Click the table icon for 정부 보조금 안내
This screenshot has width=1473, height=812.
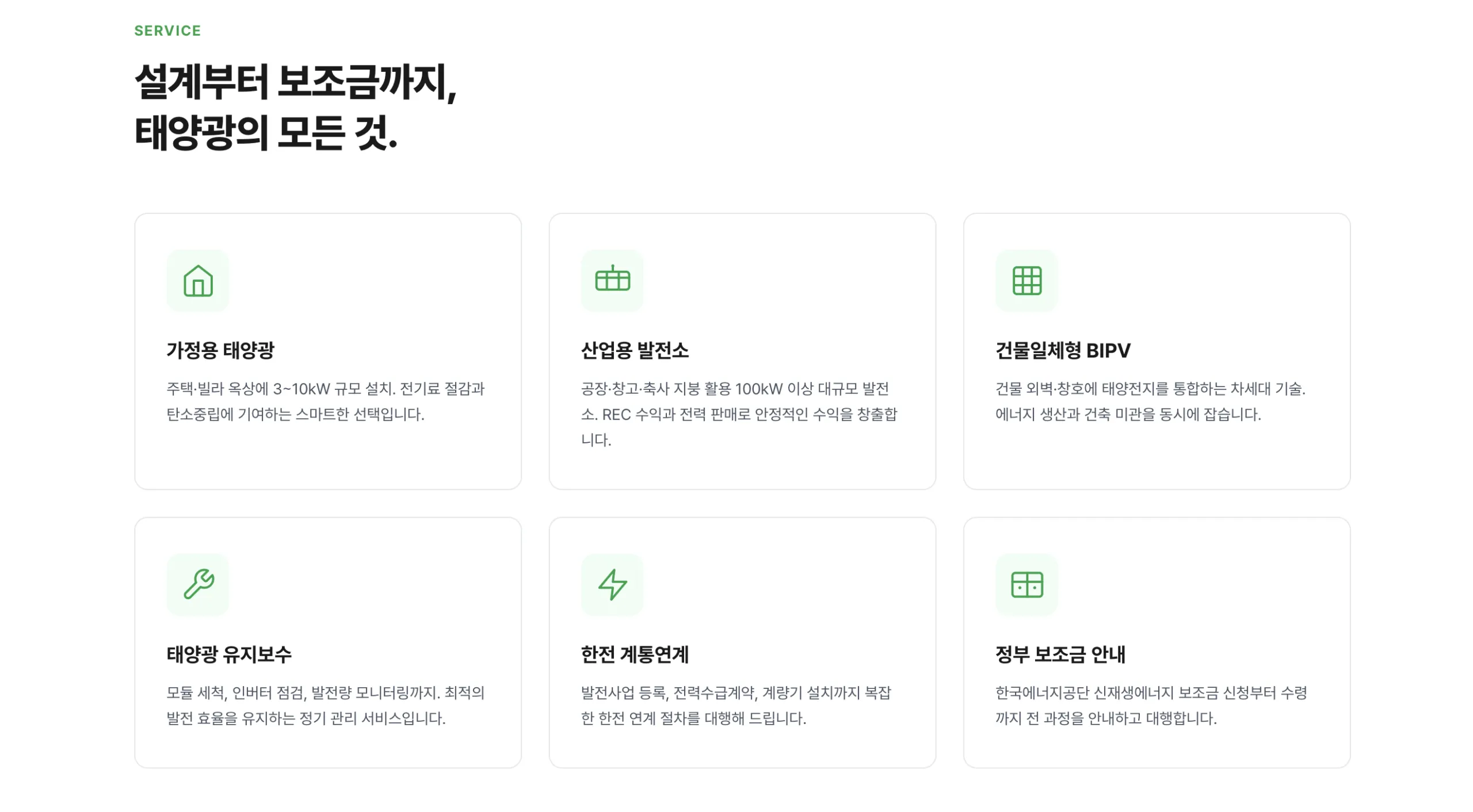point(1026,584)
